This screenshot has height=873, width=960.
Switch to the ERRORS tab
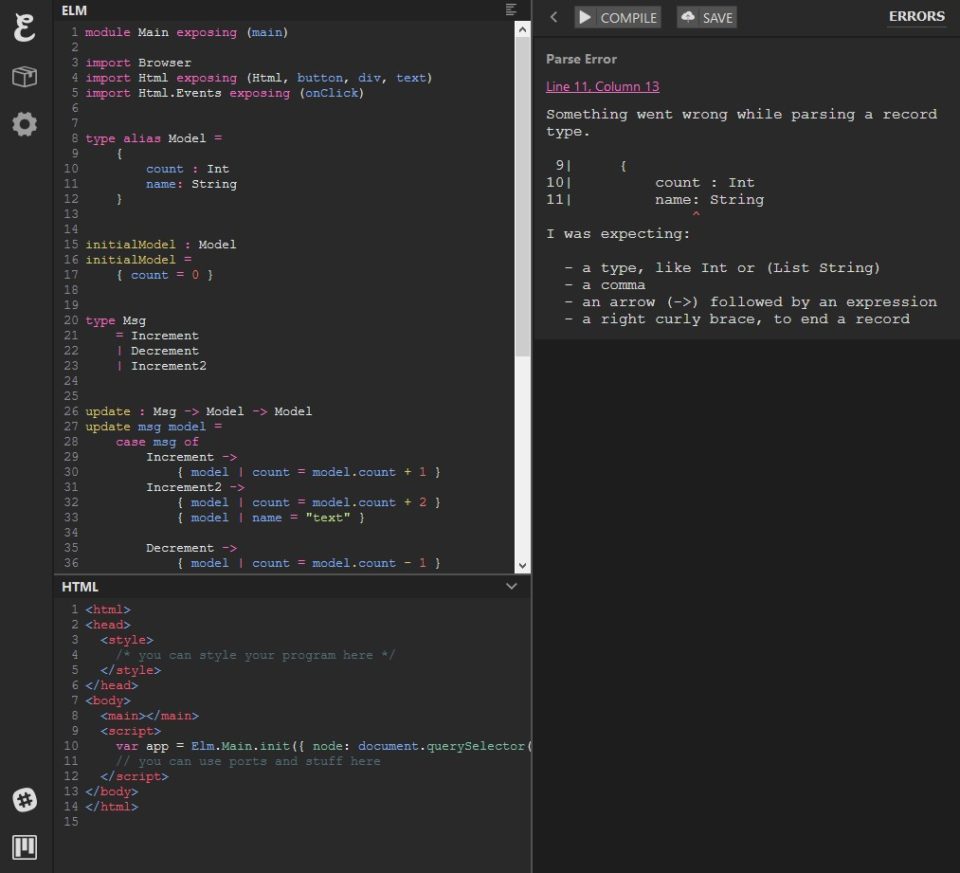(916, 16)
